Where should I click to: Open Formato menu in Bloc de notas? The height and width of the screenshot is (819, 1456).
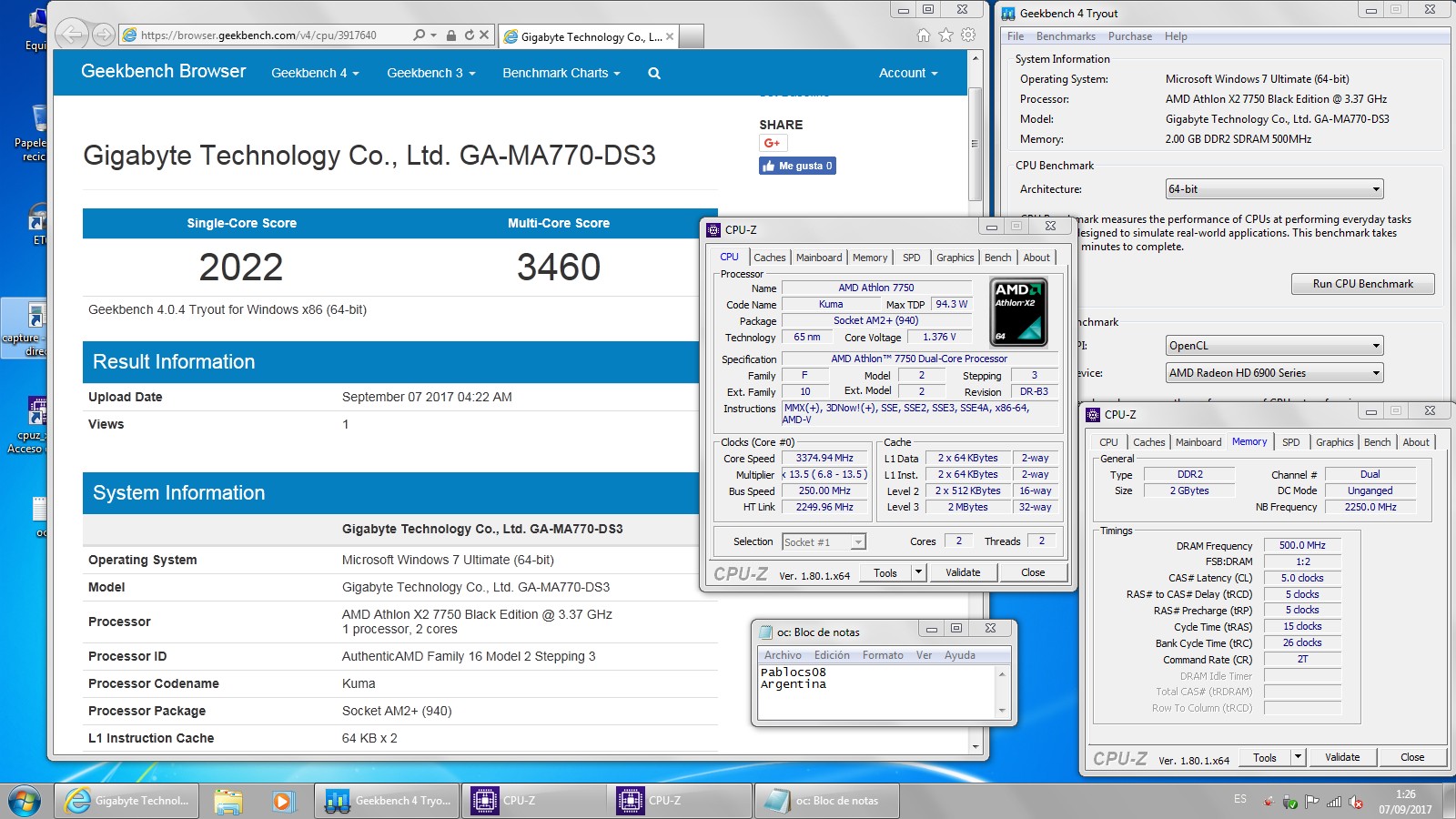pyautogui.click(x=883, y=655)
